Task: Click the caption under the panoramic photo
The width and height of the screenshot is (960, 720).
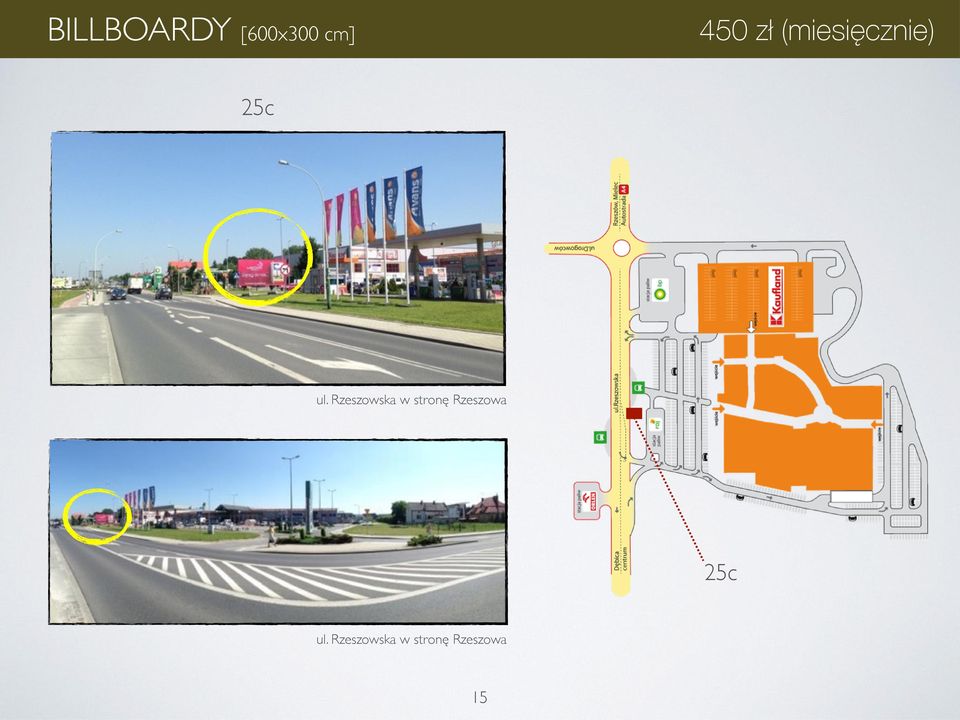Action: 411,640
